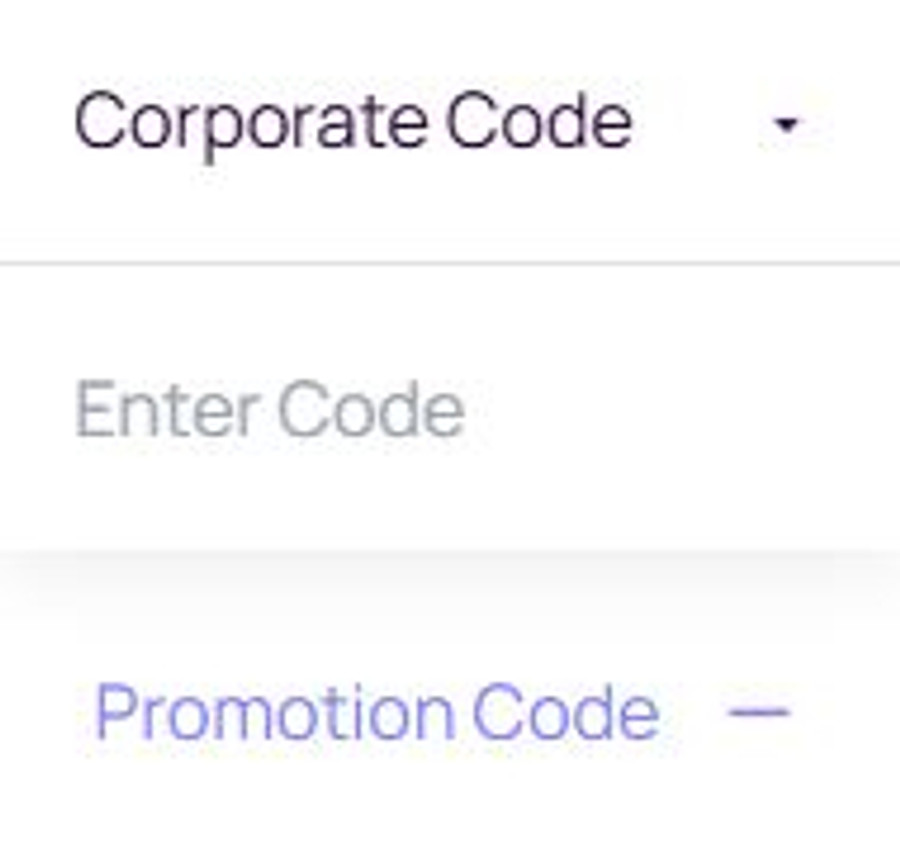Click the minus icon next to Promotion Code
This screenshot has height=862, width=900.
point(759,712)
